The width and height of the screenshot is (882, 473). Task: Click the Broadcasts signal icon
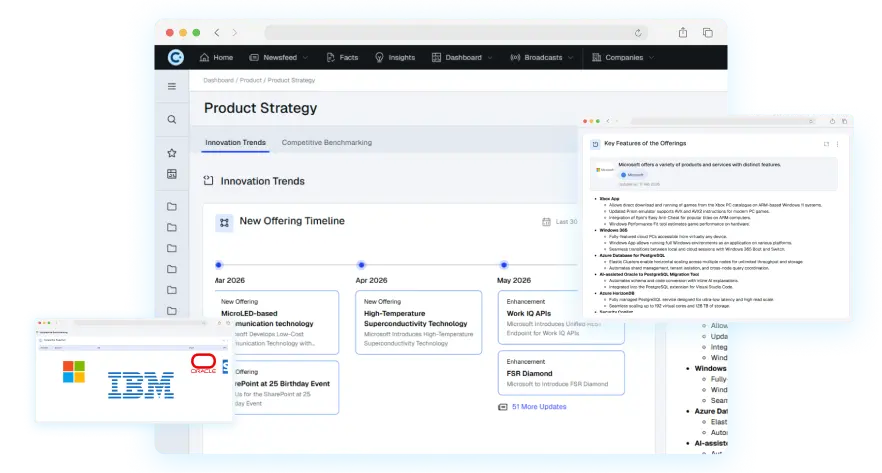[x=515, y=57]
